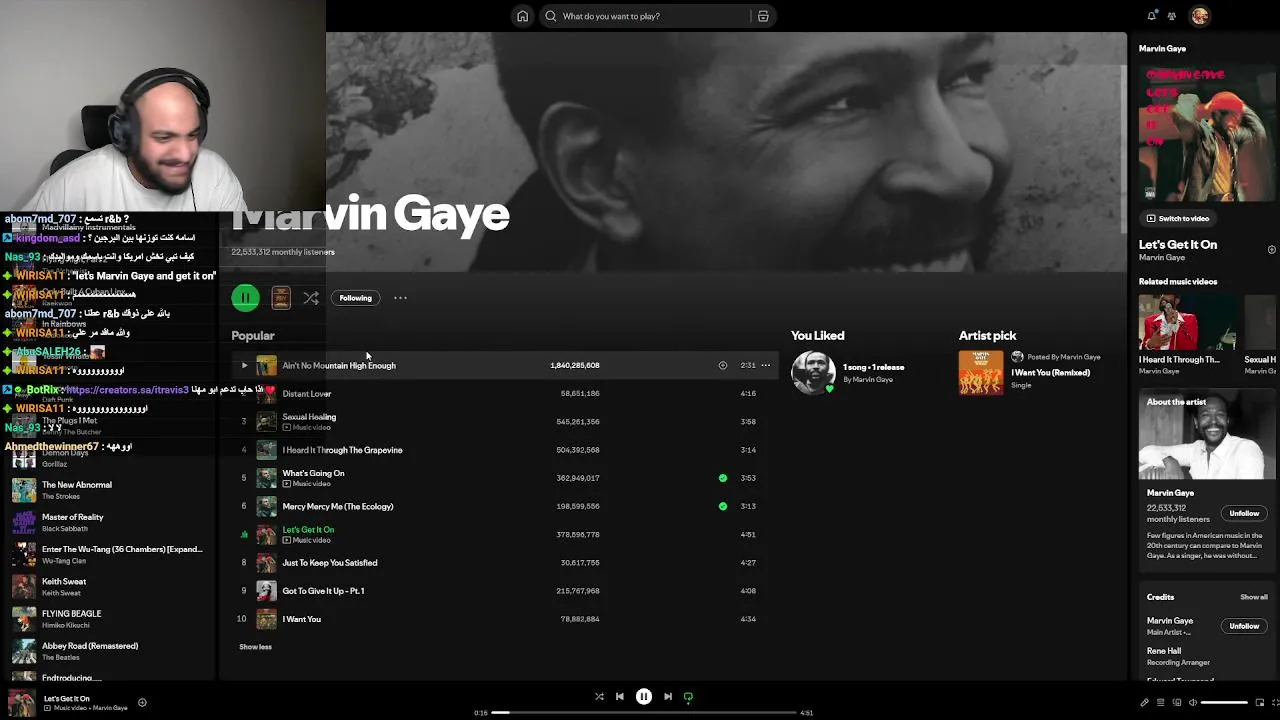The image size is (1280, 720).
Task: Open You Liked song thumbnail
Action: tap(813, 372)
